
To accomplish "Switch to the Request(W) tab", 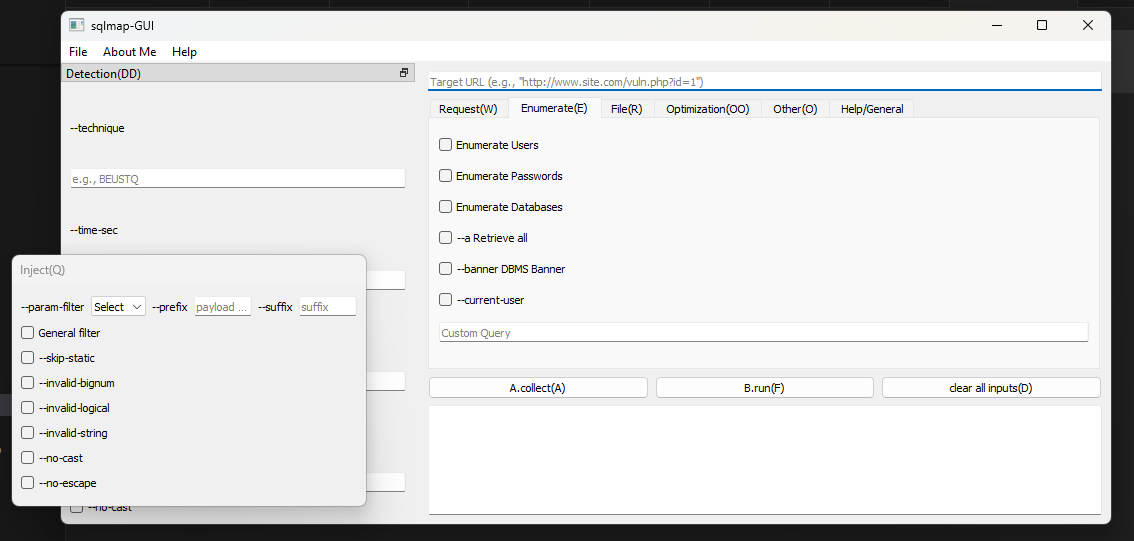I will (x=468, y=109).
